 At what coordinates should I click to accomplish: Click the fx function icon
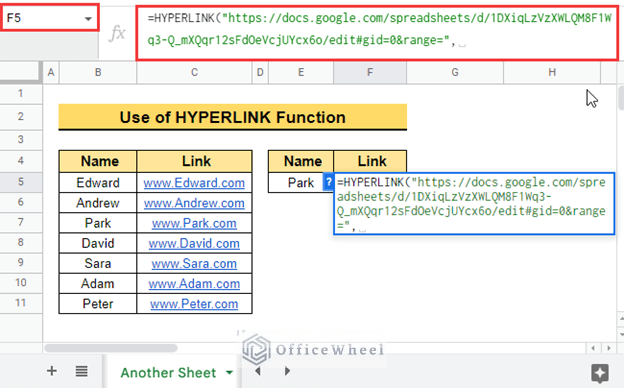[117, 33]
